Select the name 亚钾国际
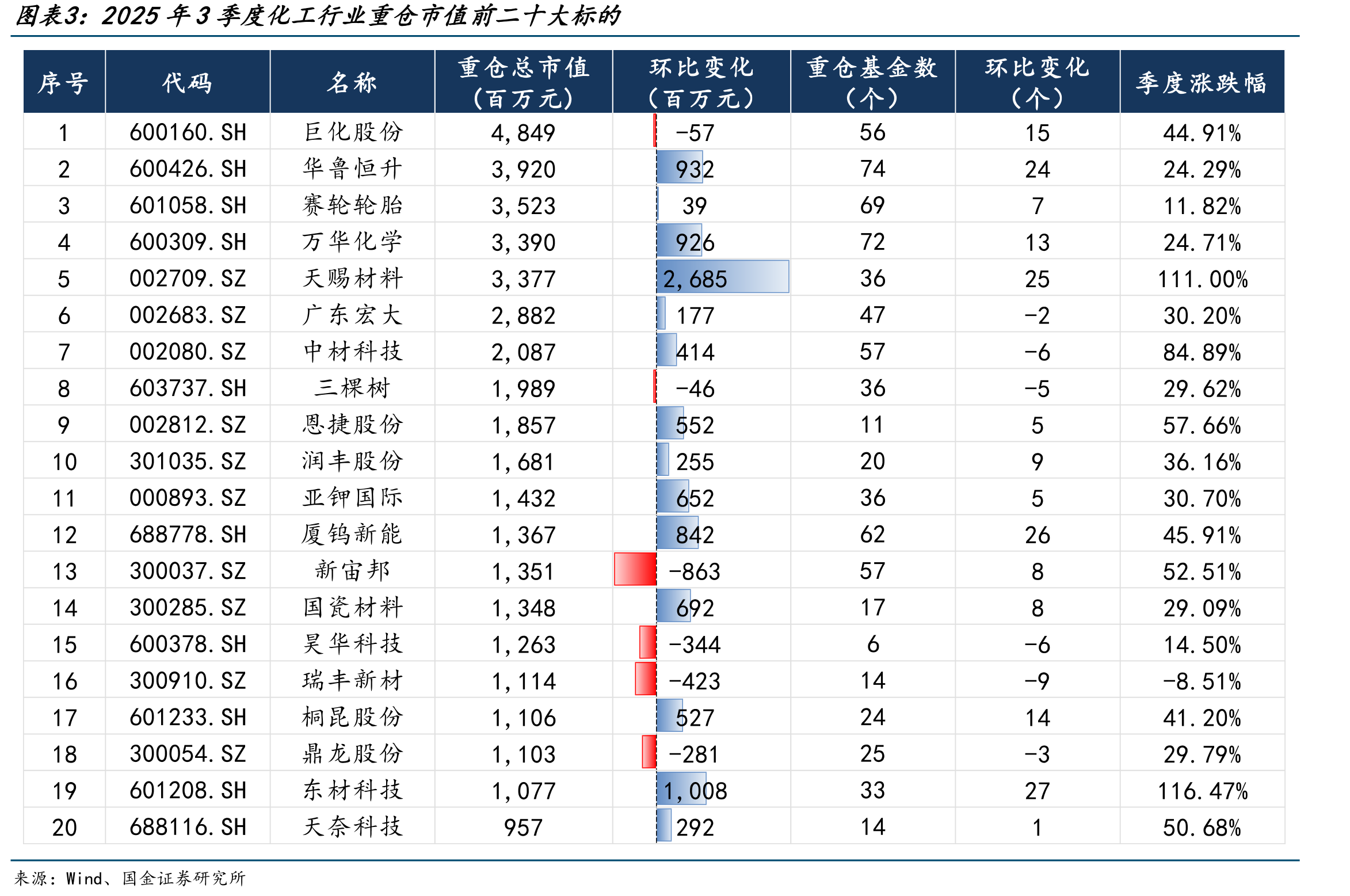This screenshot has height=896, width=1350. tap(352, 498)
